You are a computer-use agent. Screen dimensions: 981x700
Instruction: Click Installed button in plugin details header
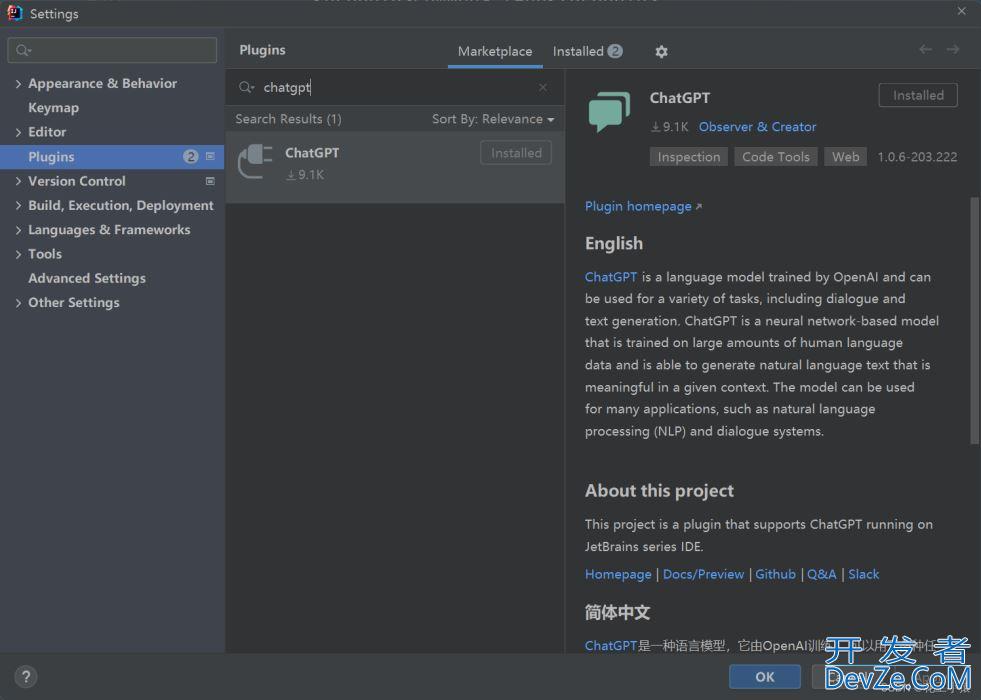coord(918,95)
